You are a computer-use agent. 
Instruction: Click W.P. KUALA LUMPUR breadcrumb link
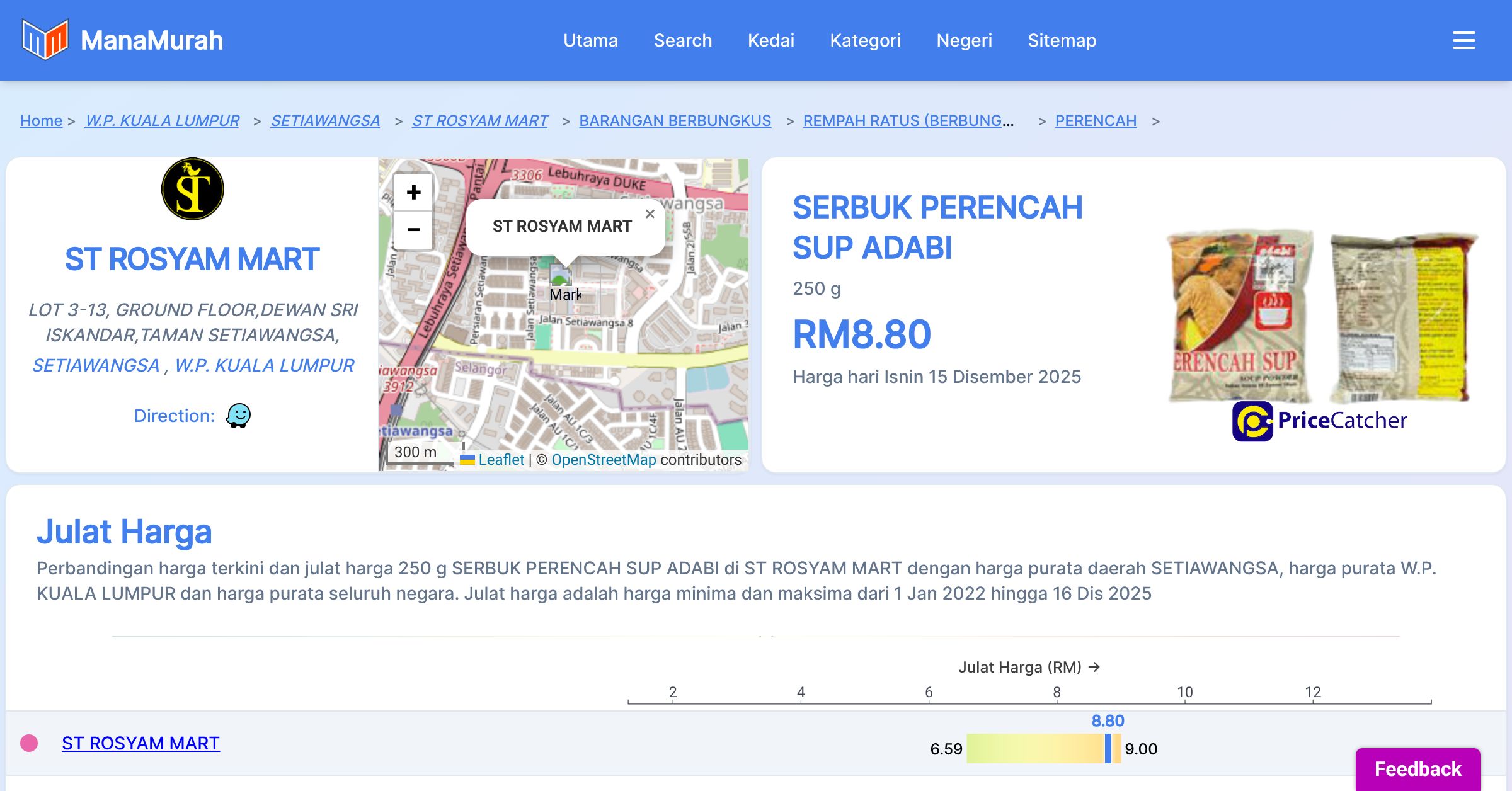162,120
